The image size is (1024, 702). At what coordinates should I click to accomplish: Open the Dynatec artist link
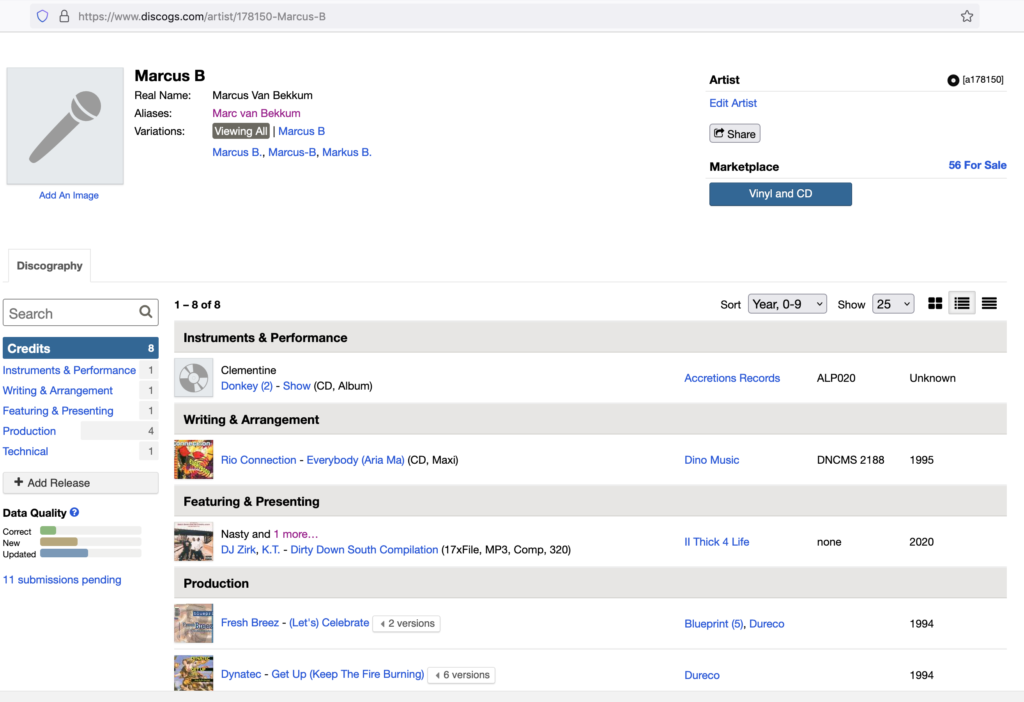pos(241,674)
